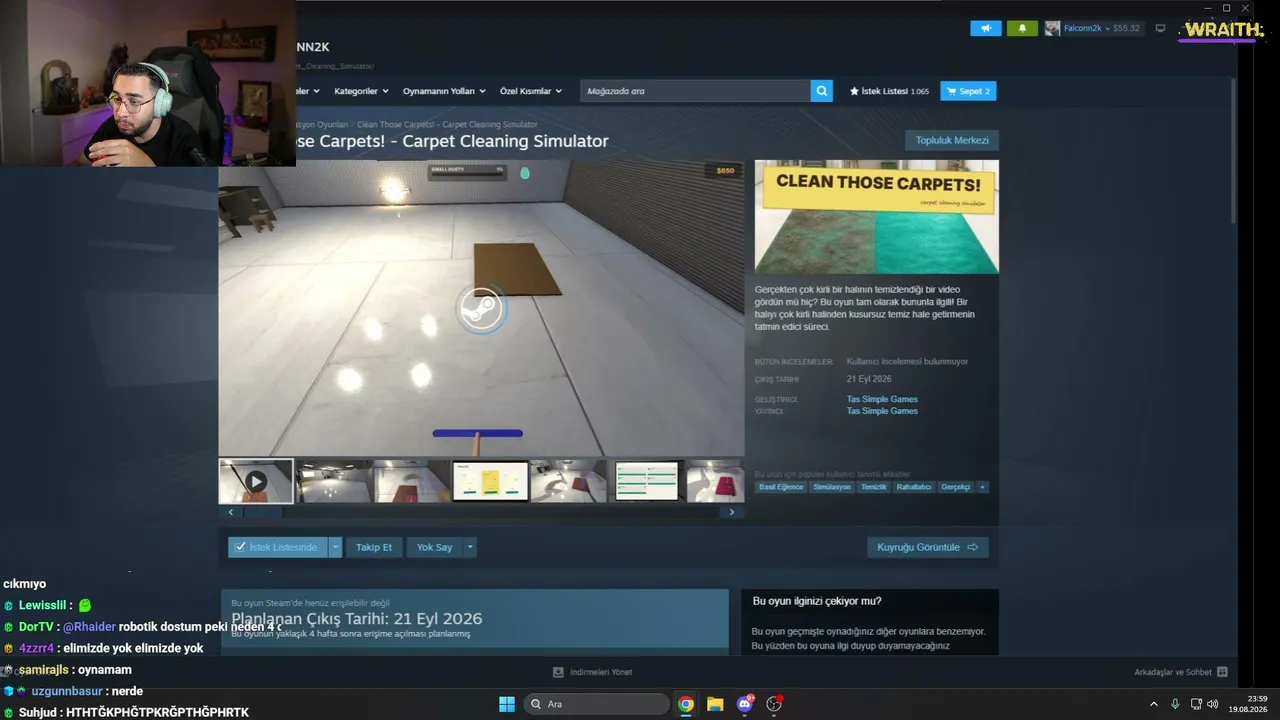
Task: Click the '21 Eyl 2026' release date value
Action: [x=869, y=379]
